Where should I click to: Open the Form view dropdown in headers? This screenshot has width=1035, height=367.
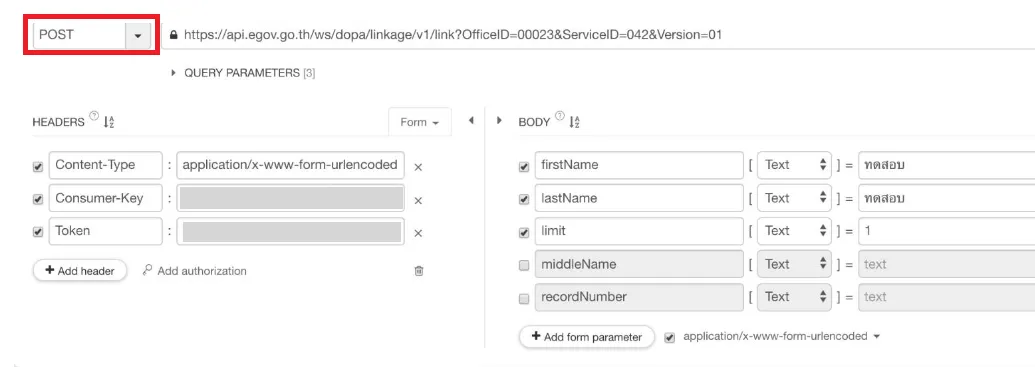pyautogui.click(x=420, y=122)
